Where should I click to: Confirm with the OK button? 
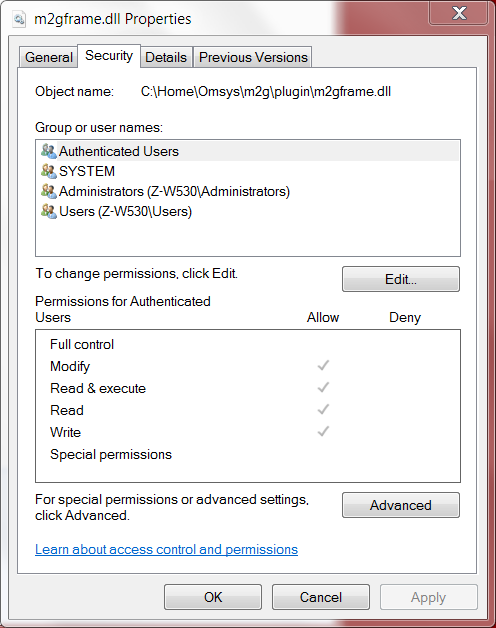213,597
